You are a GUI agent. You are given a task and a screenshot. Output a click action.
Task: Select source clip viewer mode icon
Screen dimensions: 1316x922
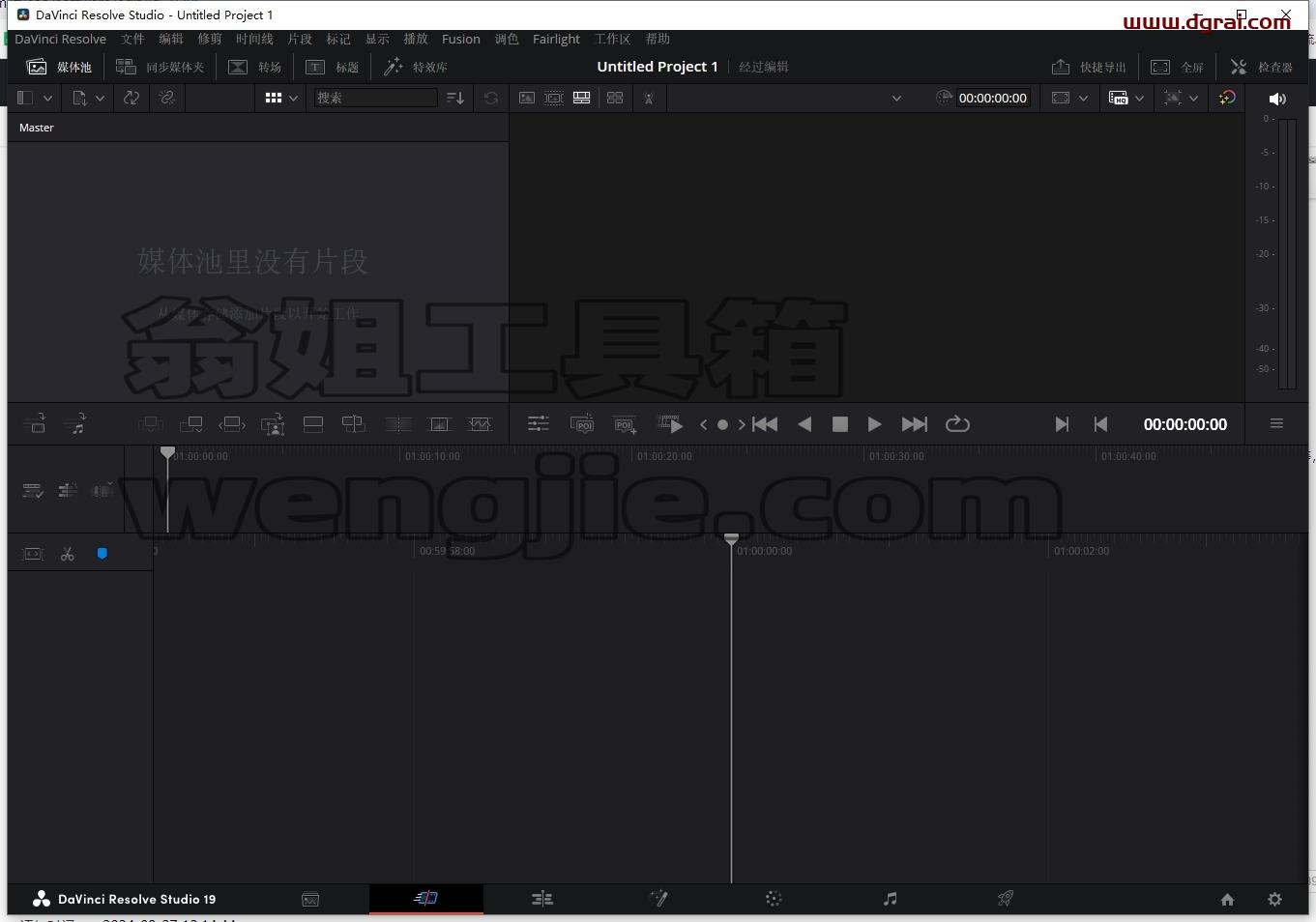pyautogui.click(x=526, y=98)
